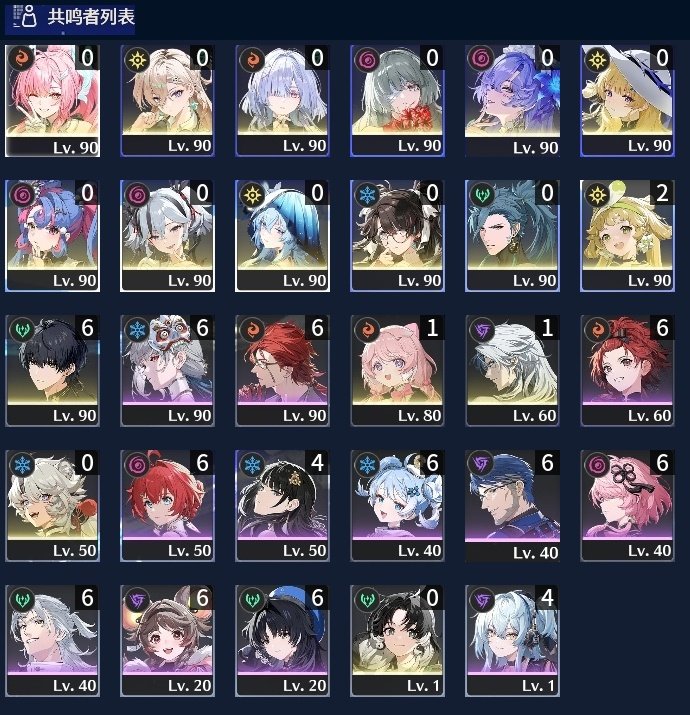
Task: Click the Aero element icon on the teal-haired Lv. 90 male
Action: click(482, 195)
